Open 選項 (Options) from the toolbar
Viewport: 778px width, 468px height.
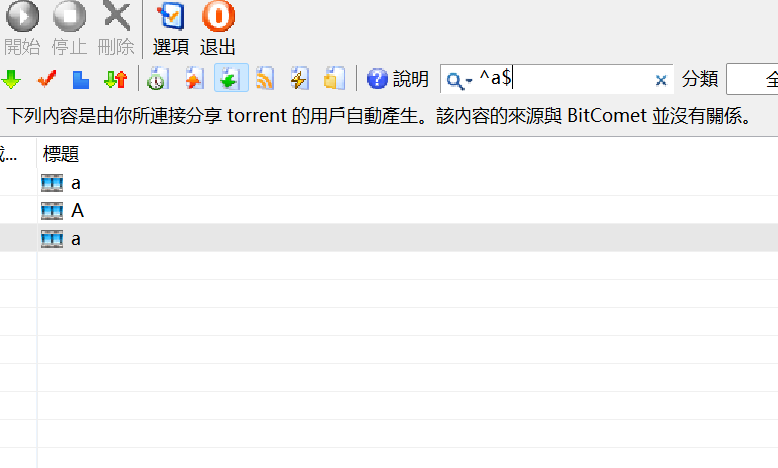point(171,28)
